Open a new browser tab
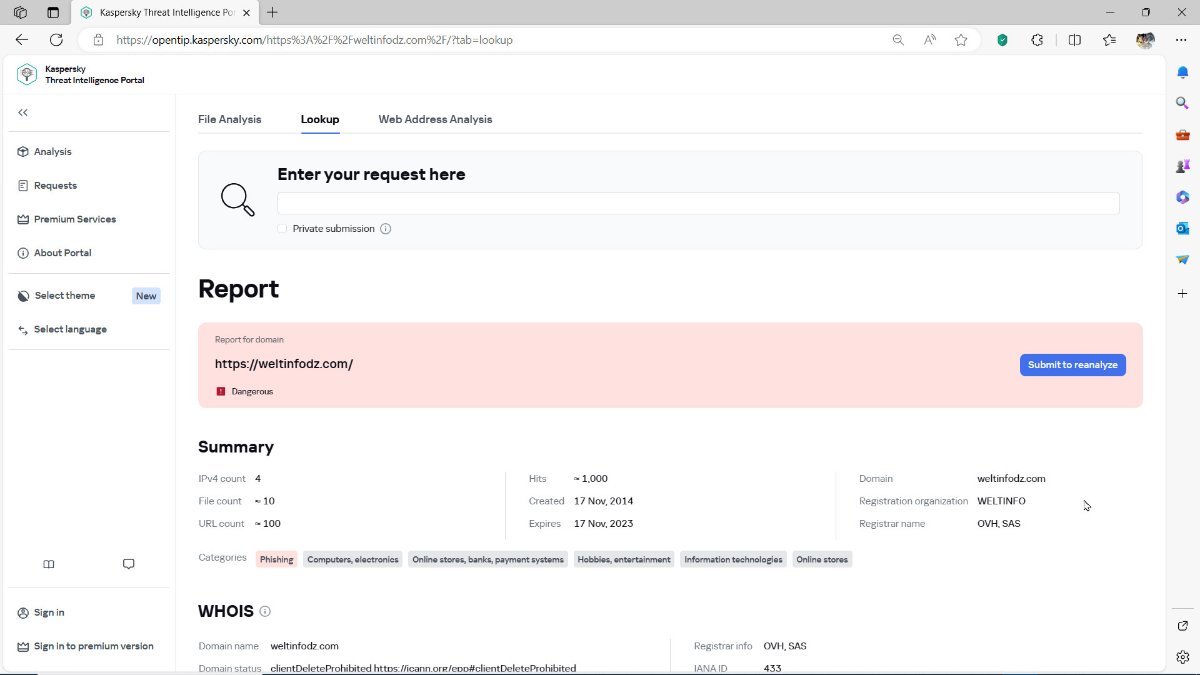The height and width of the screenshot is (675, 1200). pos(272,12)
